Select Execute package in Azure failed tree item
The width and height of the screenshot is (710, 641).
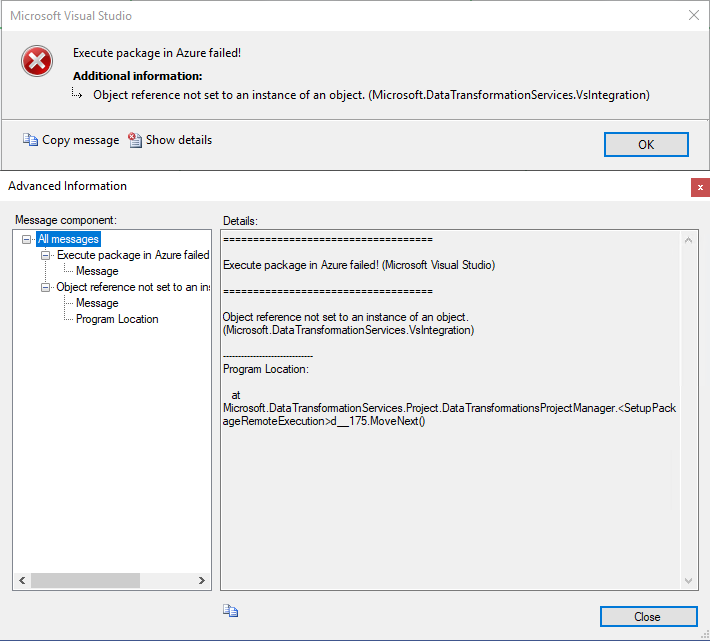pos(133,255)
